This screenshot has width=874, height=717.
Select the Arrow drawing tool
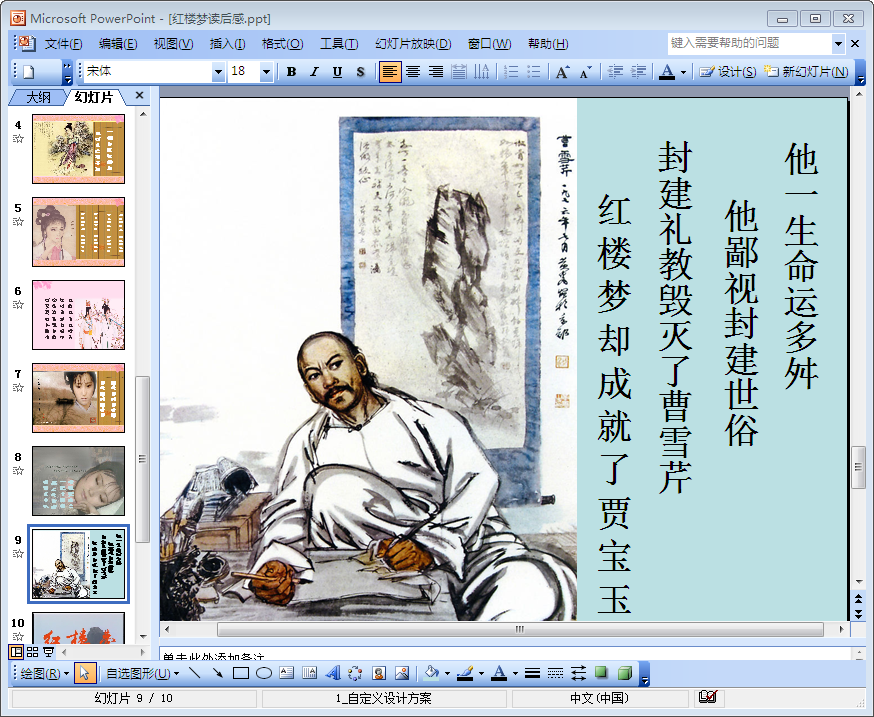[217, 673]
